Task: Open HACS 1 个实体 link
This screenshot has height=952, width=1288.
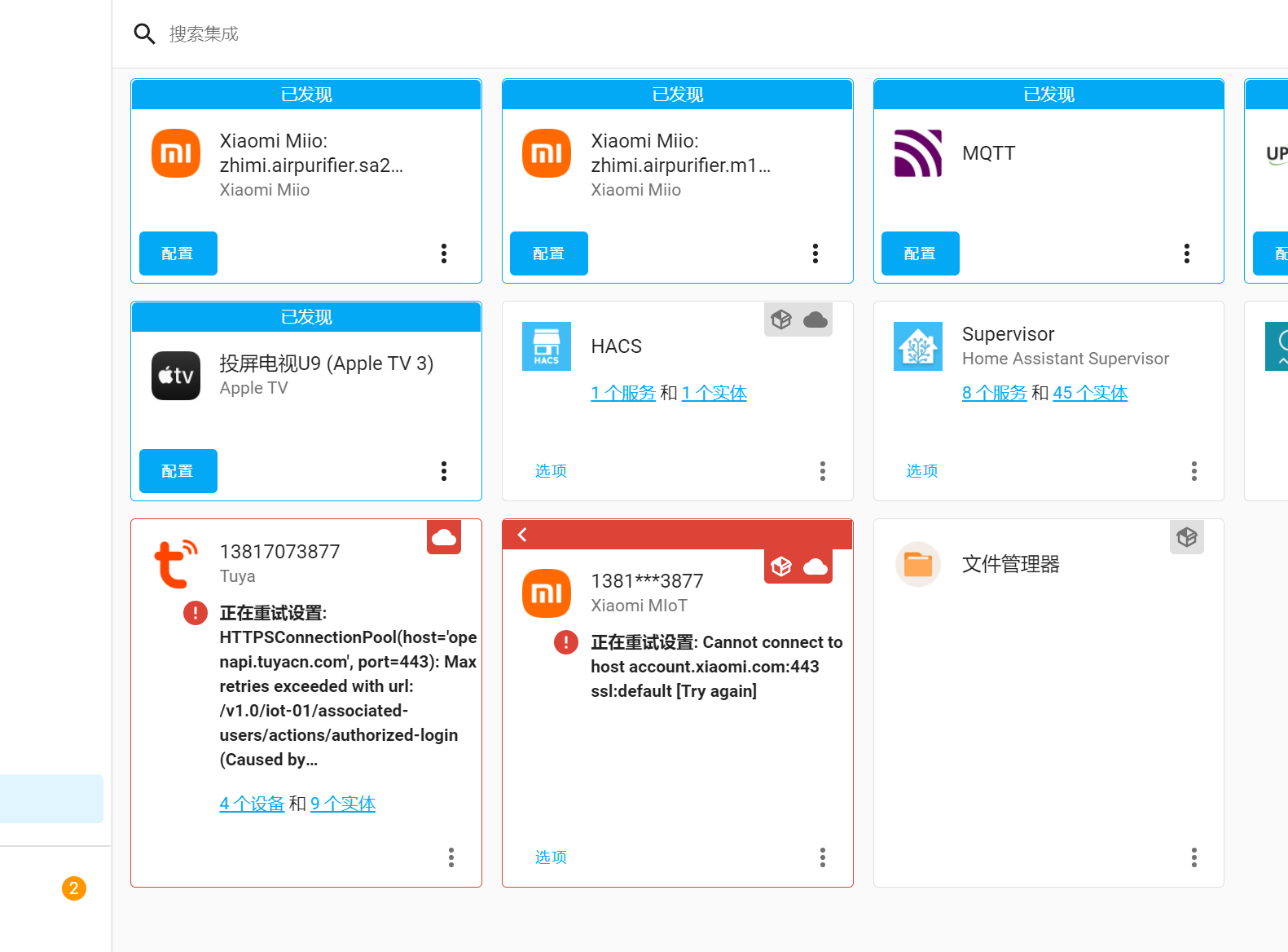Action: pos(714,393)
